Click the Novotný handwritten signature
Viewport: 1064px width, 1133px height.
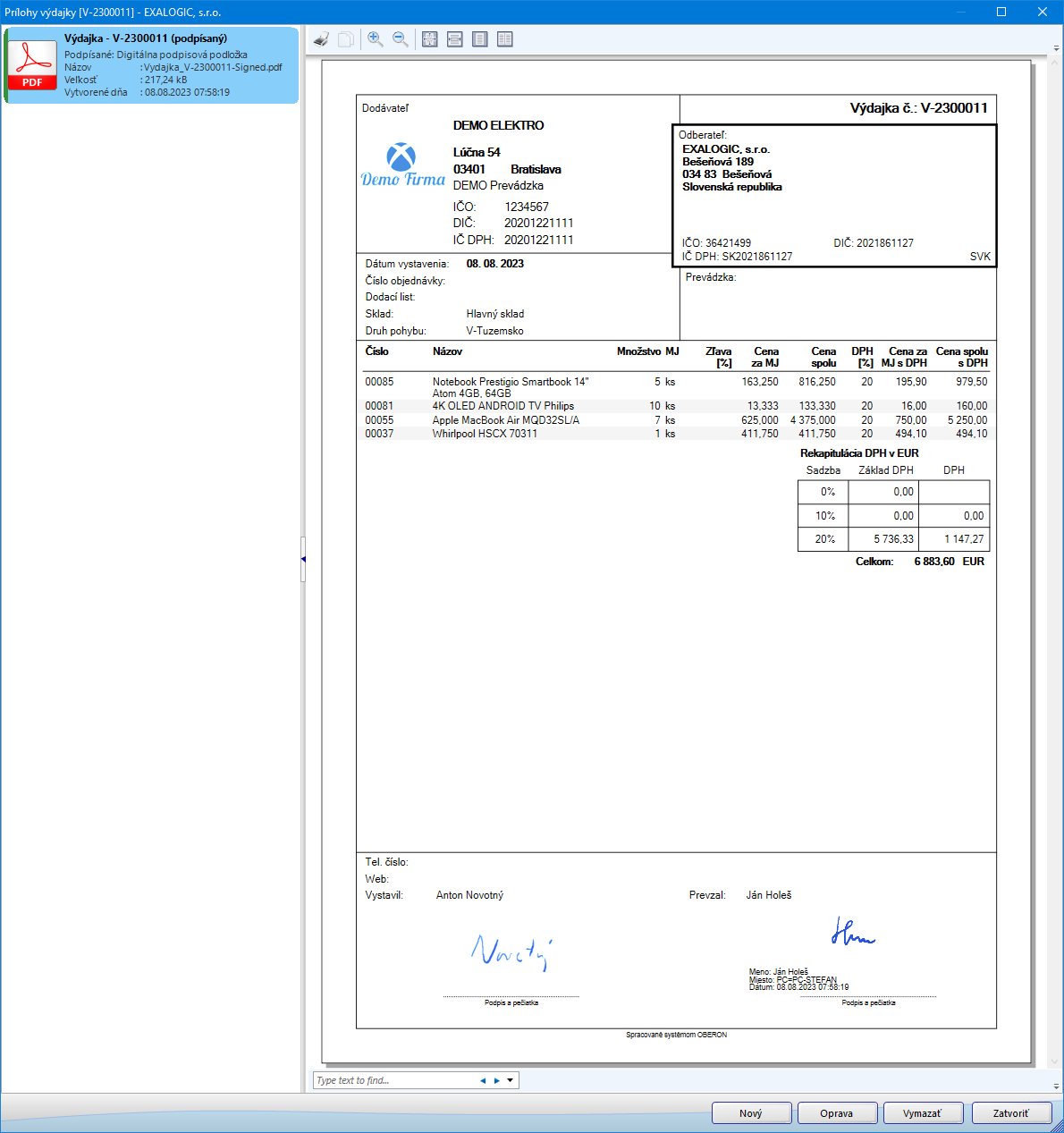pos(511,953)
